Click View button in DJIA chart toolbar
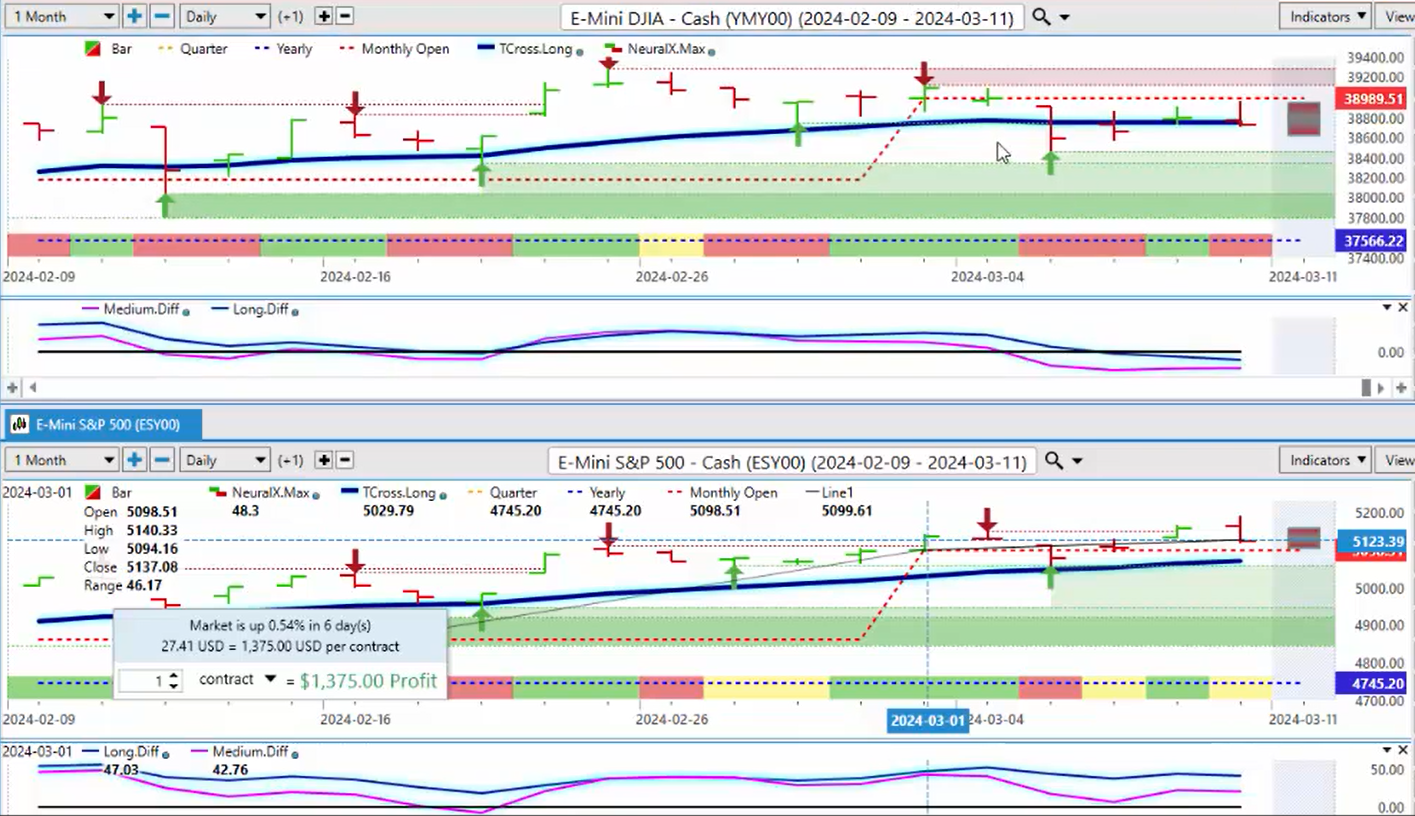Viewport: 1415px width, 816px height. tap(1397, 16)
